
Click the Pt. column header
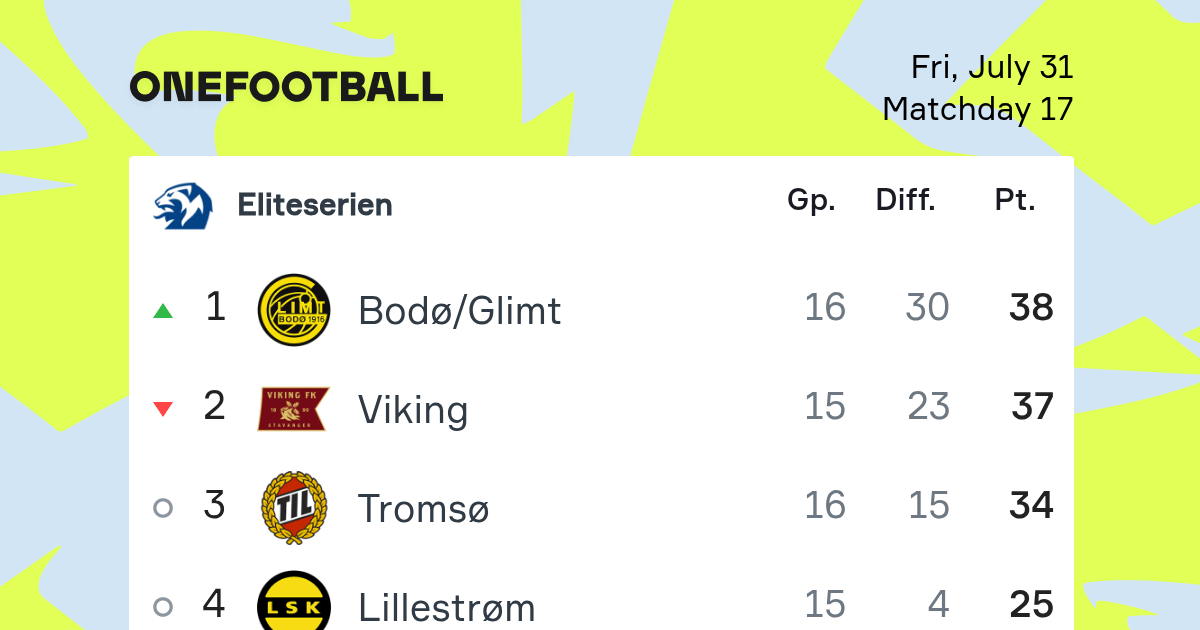pos(1015,201)
